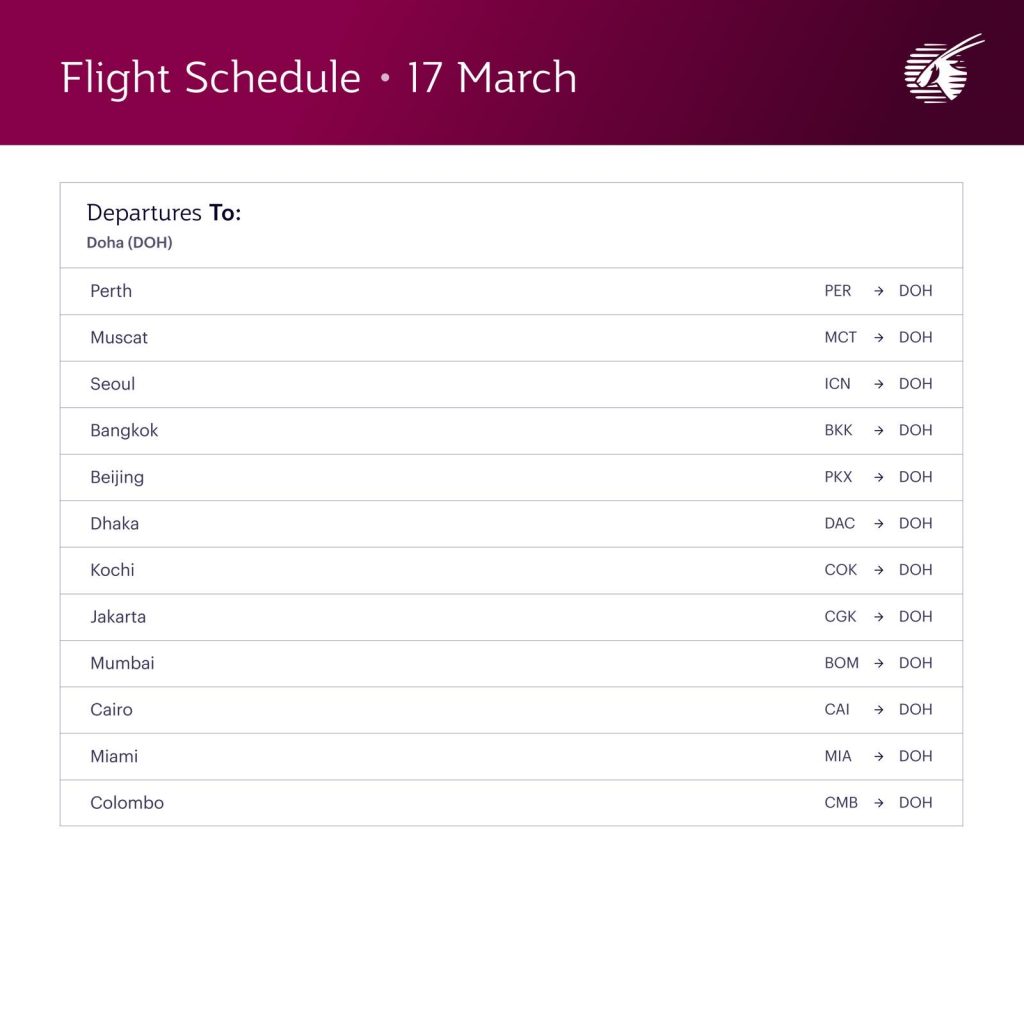This screenshot has height=1024, width=1024.
Task: Open the Seoul flight row
Action: [113, 384]
